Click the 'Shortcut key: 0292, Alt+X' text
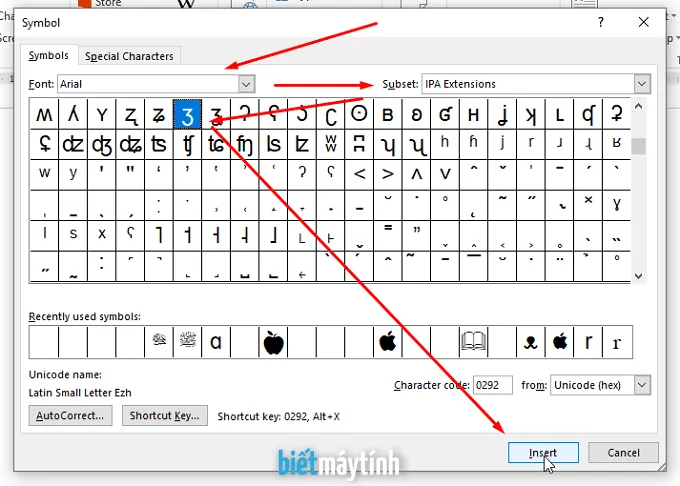Screen dimensions: 680x486 [x=278, y=417]
